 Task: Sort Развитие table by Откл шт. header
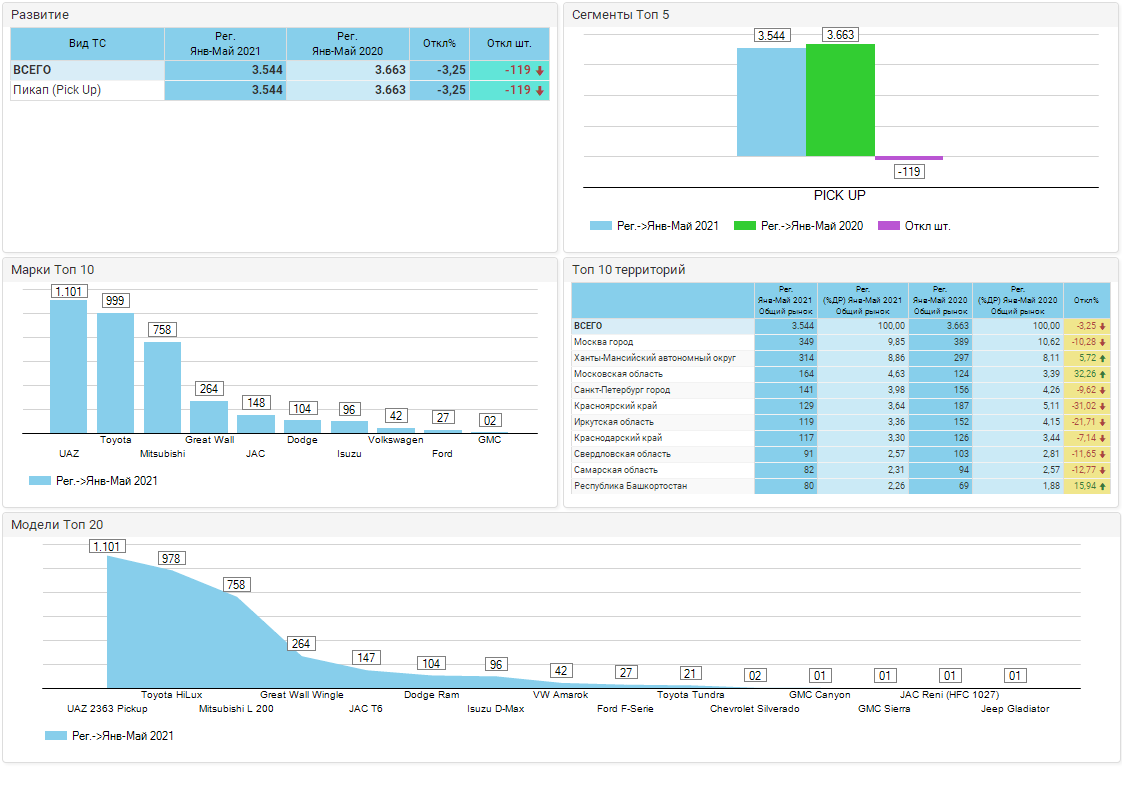509,43
